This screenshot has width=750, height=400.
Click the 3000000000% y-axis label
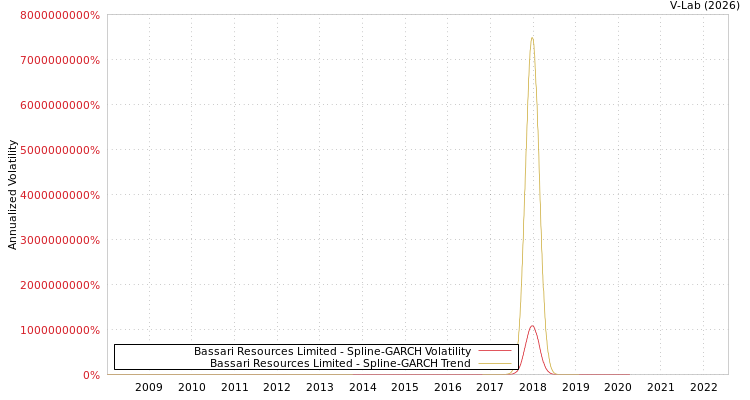(x=60, y=240)
